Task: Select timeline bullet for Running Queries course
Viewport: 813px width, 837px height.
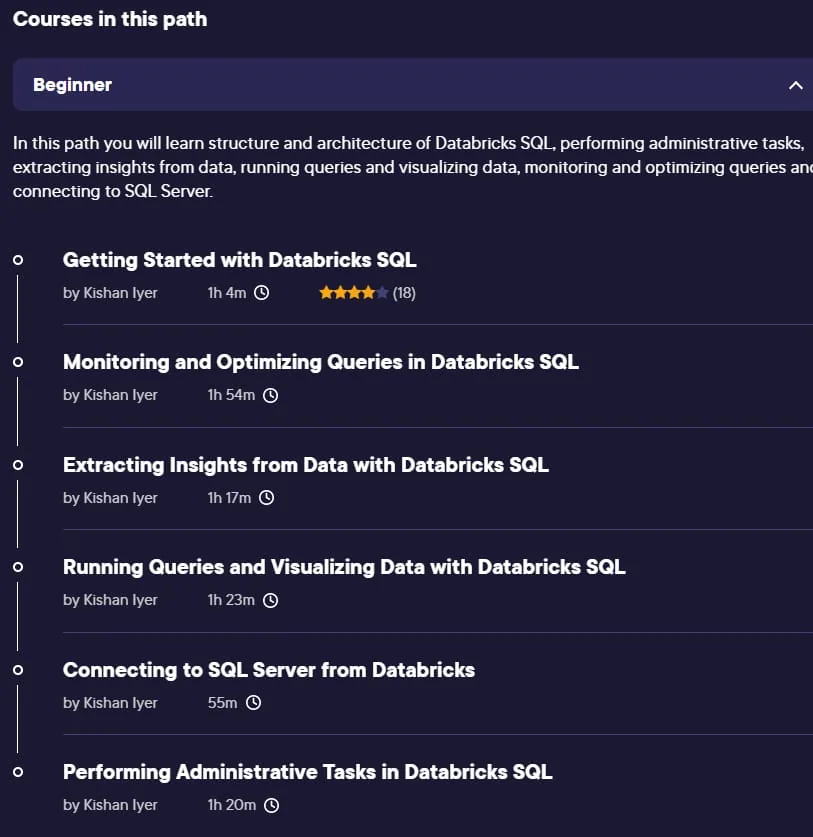Action: coord(18,567)
